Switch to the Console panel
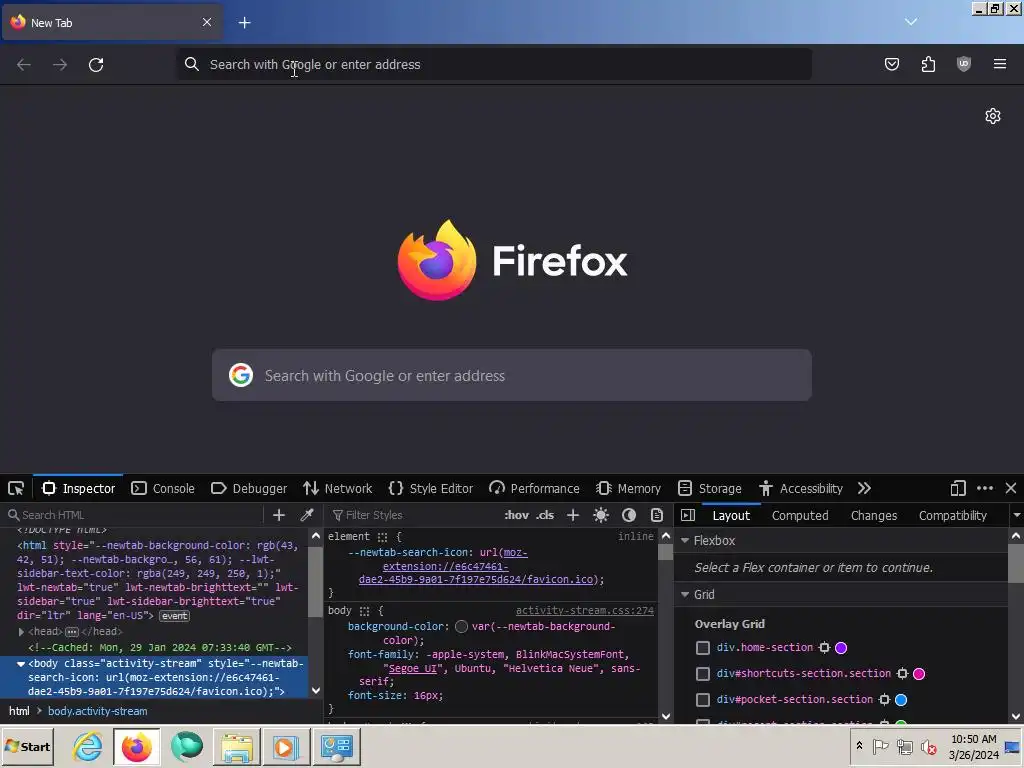This screenshot has height=768, width=1024. (x=163, y=488)
